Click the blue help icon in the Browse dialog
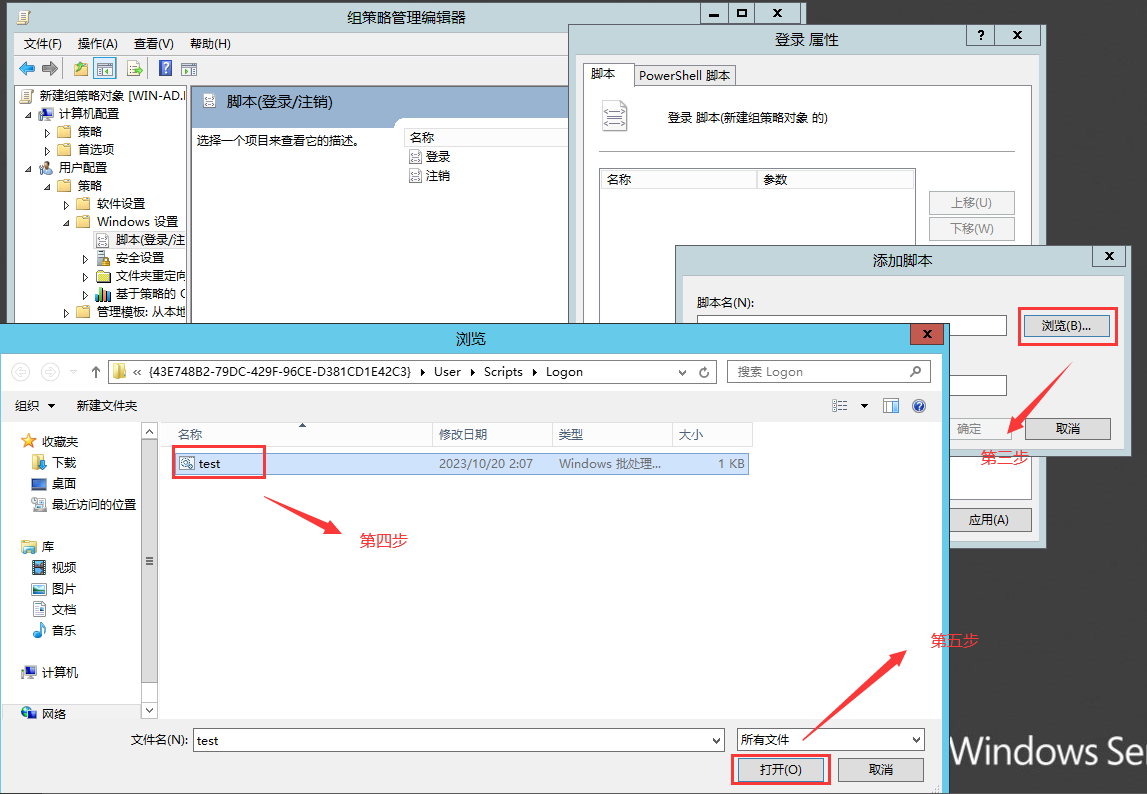 [919, 406]
